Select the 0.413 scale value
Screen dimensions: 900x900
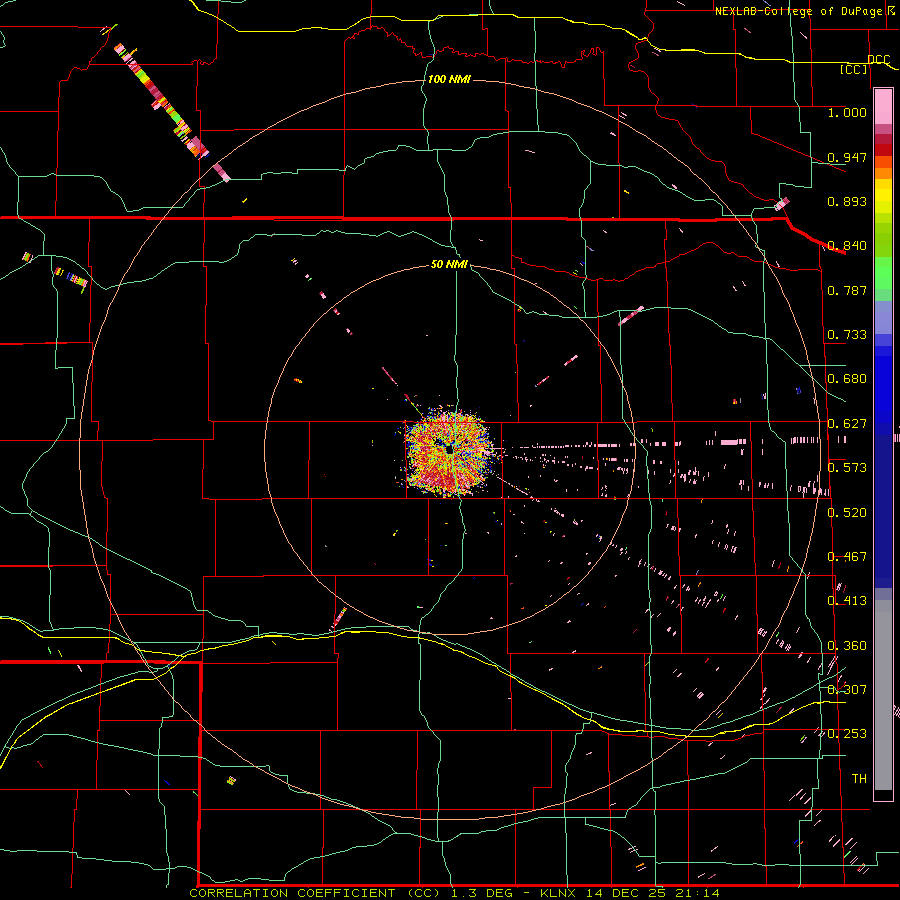(x=847, y=601)
